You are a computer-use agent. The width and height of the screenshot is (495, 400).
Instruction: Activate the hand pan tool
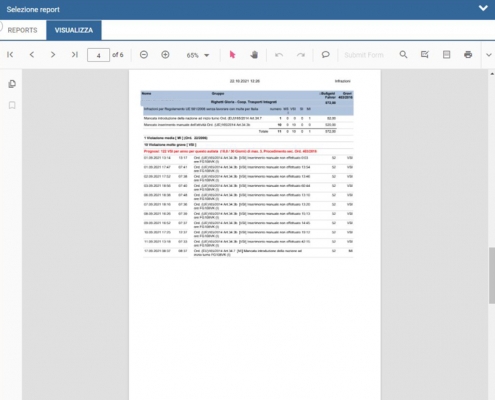pos(254,55)
